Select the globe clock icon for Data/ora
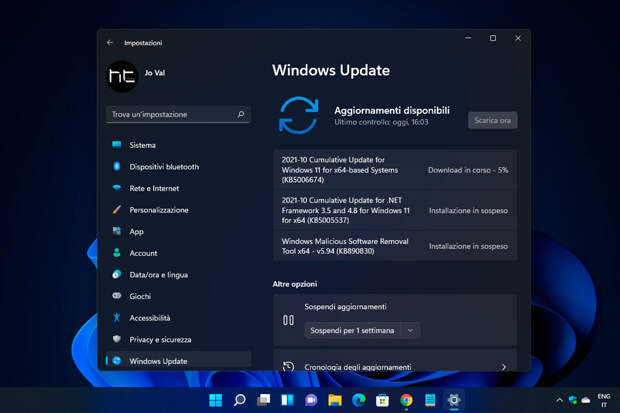 [x=117, y=274]
